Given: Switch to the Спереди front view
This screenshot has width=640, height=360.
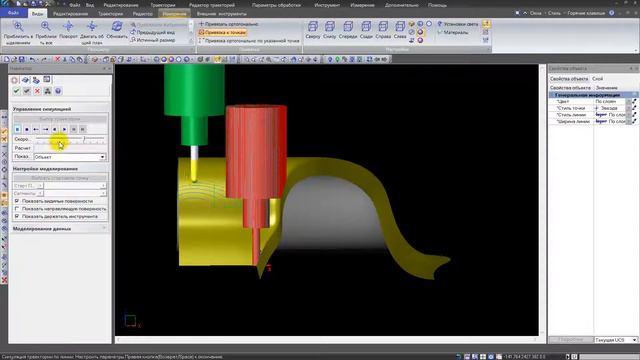Looking at the screenshot, I should [348, 30].
